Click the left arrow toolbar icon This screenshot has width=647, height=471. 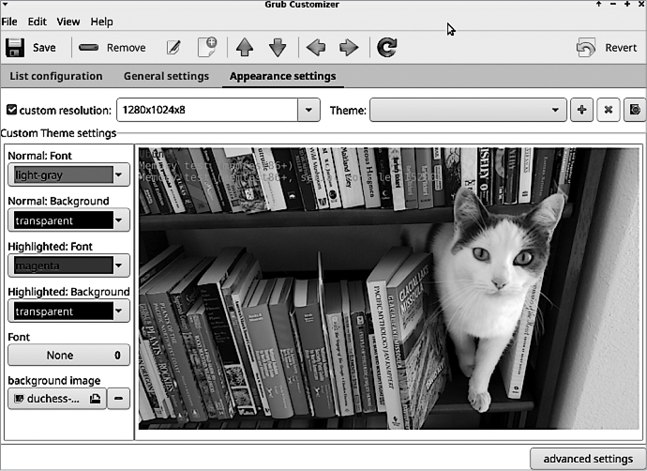(315, 47)
